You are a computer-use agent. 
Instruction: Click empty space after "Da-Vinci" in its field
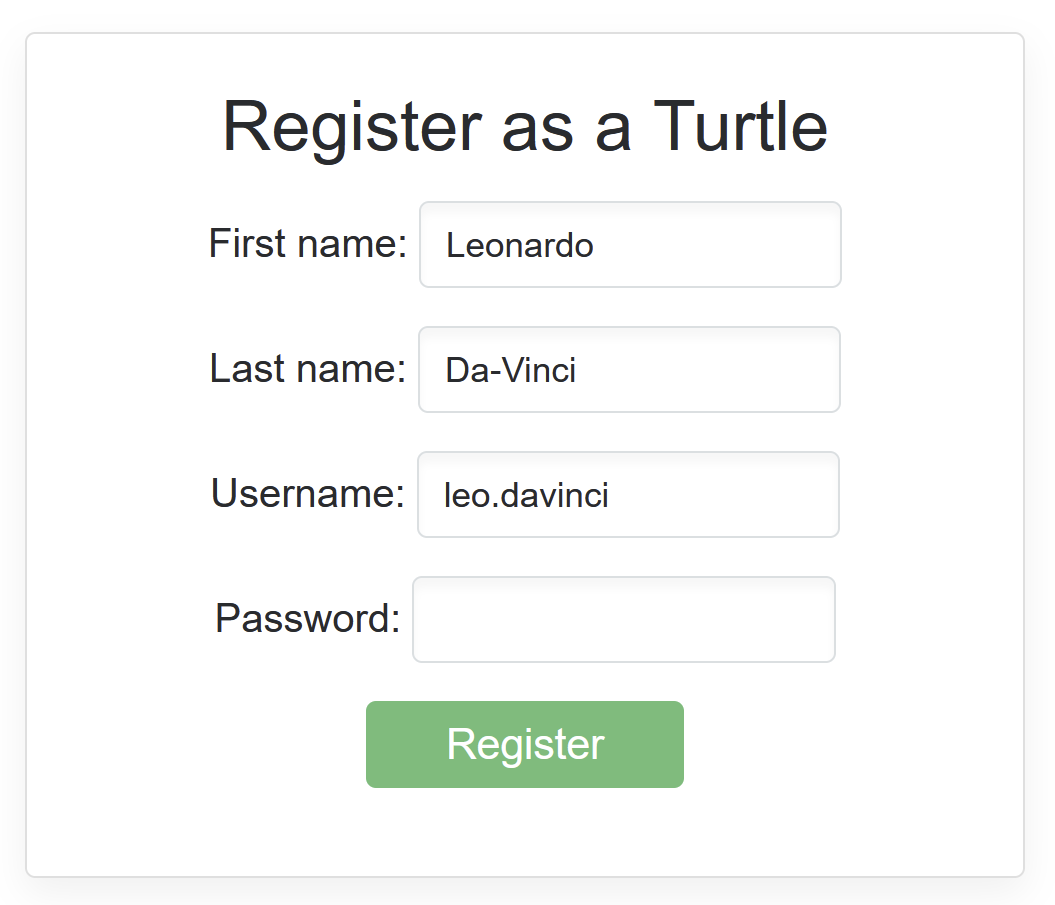coord(710,370)
